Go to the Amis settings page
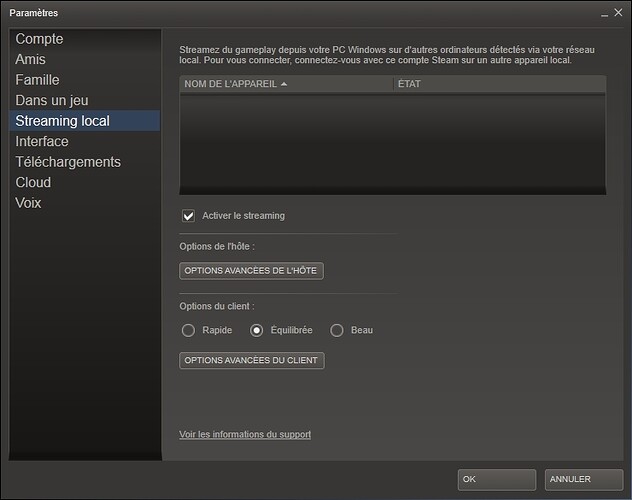 coord(30,60)
